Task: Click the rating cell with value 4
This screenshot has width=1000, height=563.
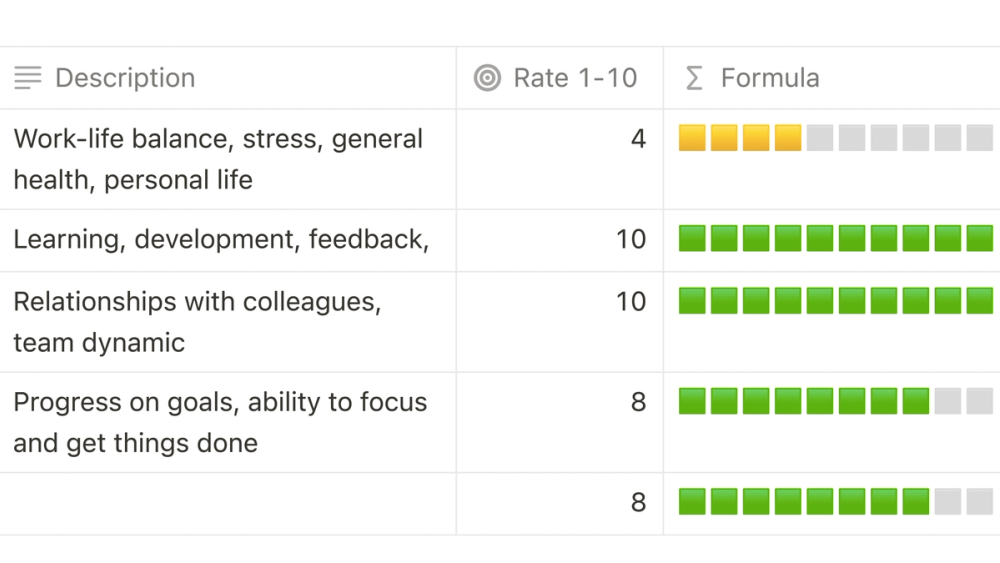Action: 560,159
